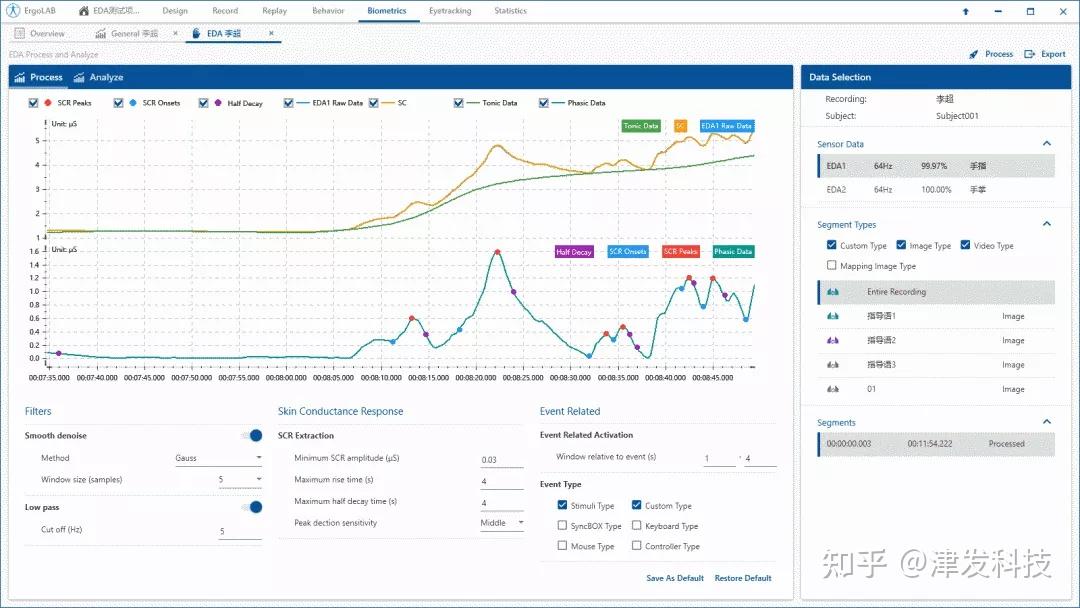Click the ErgoLAB logo icon
The width and height of the screenshot is (1080, 608).
(13, 10)
